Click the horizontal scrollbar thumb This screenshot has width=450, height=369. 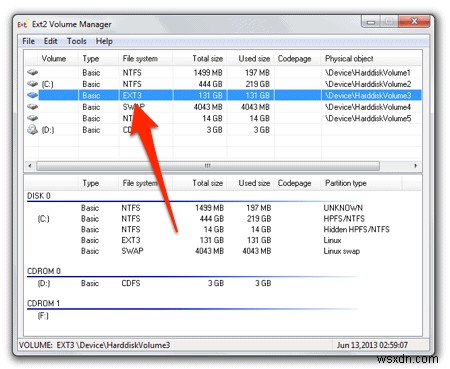pos(208,166)
